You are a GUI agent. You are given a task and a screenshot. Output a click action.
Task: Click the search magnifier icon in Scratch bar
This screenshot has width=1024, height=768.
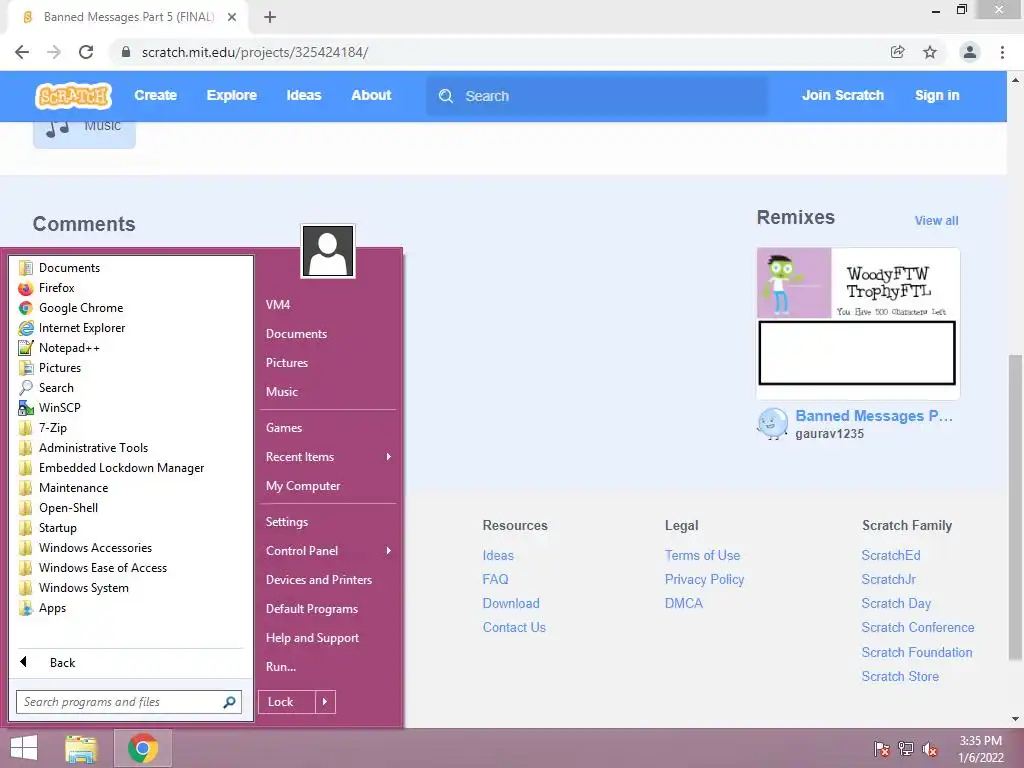coord(446,96)
